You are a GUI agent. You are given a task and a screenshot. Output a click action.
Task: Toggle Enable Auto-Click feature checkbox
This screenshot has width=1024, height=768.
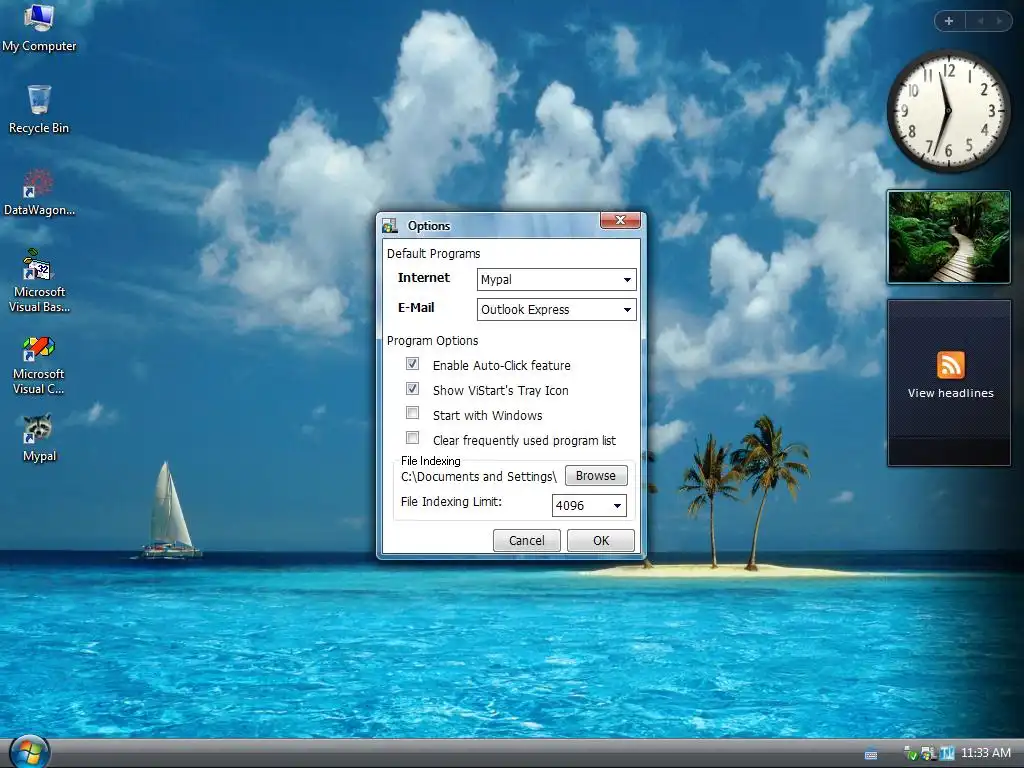point(412,364)
